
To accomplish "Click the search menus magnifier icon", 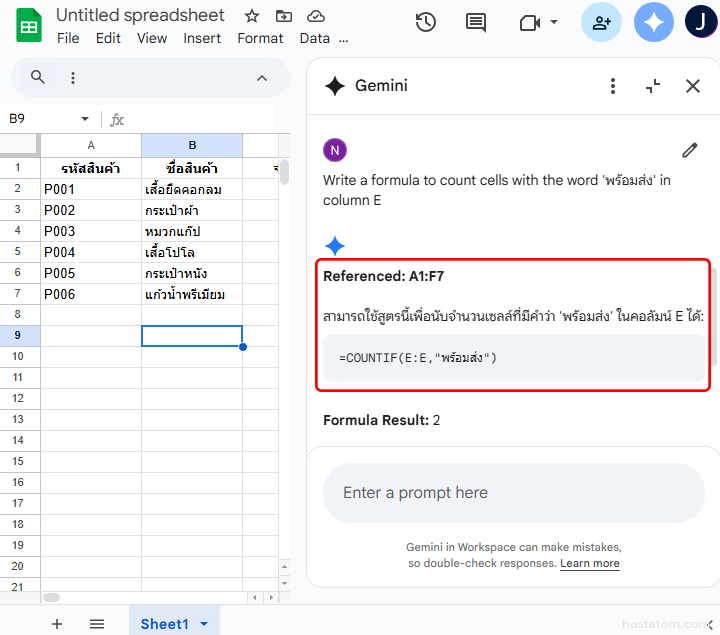I will pos(38,77).
